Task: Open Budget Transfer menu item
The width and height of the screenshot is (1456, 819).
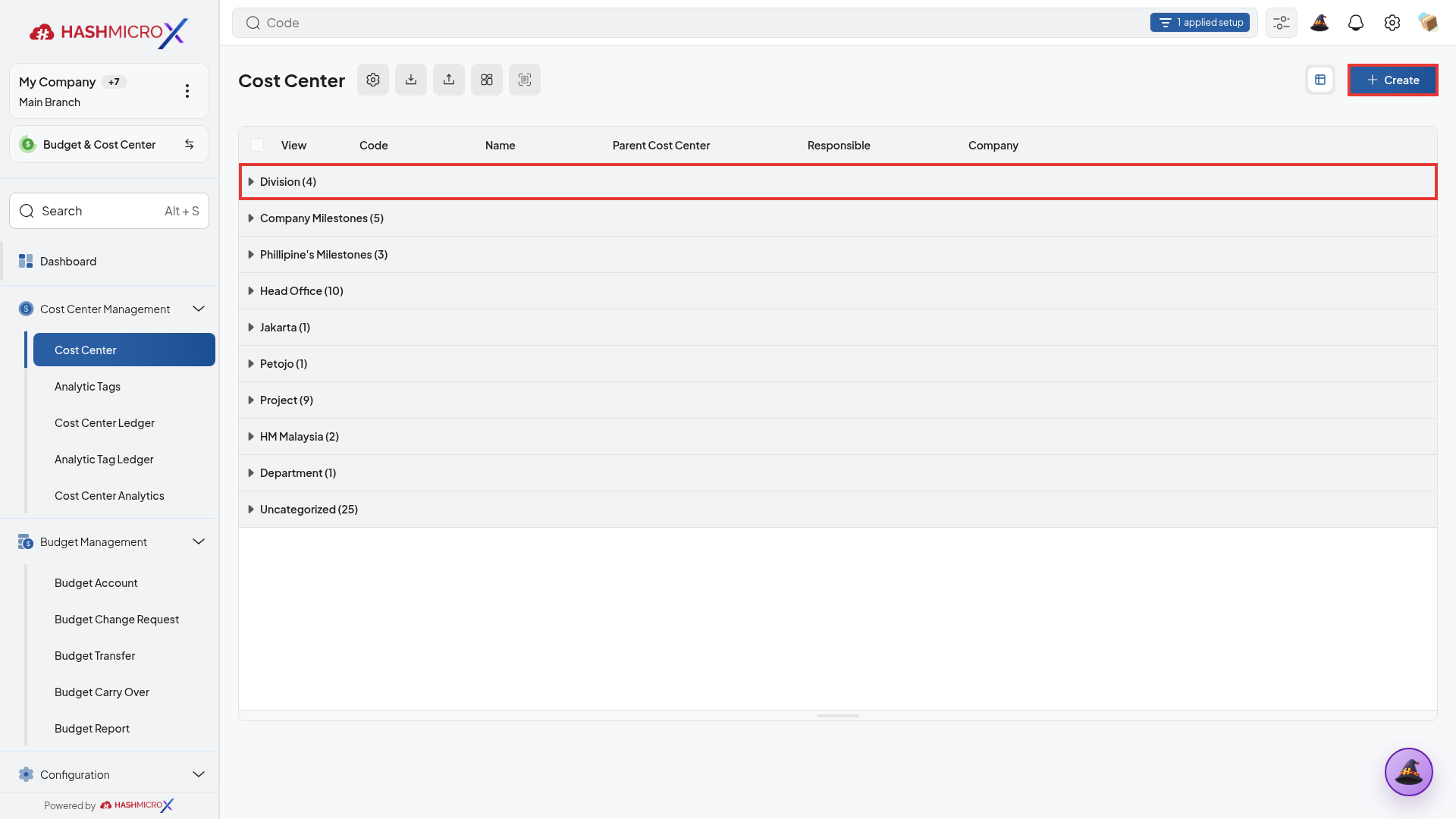Action: [124, 656]
